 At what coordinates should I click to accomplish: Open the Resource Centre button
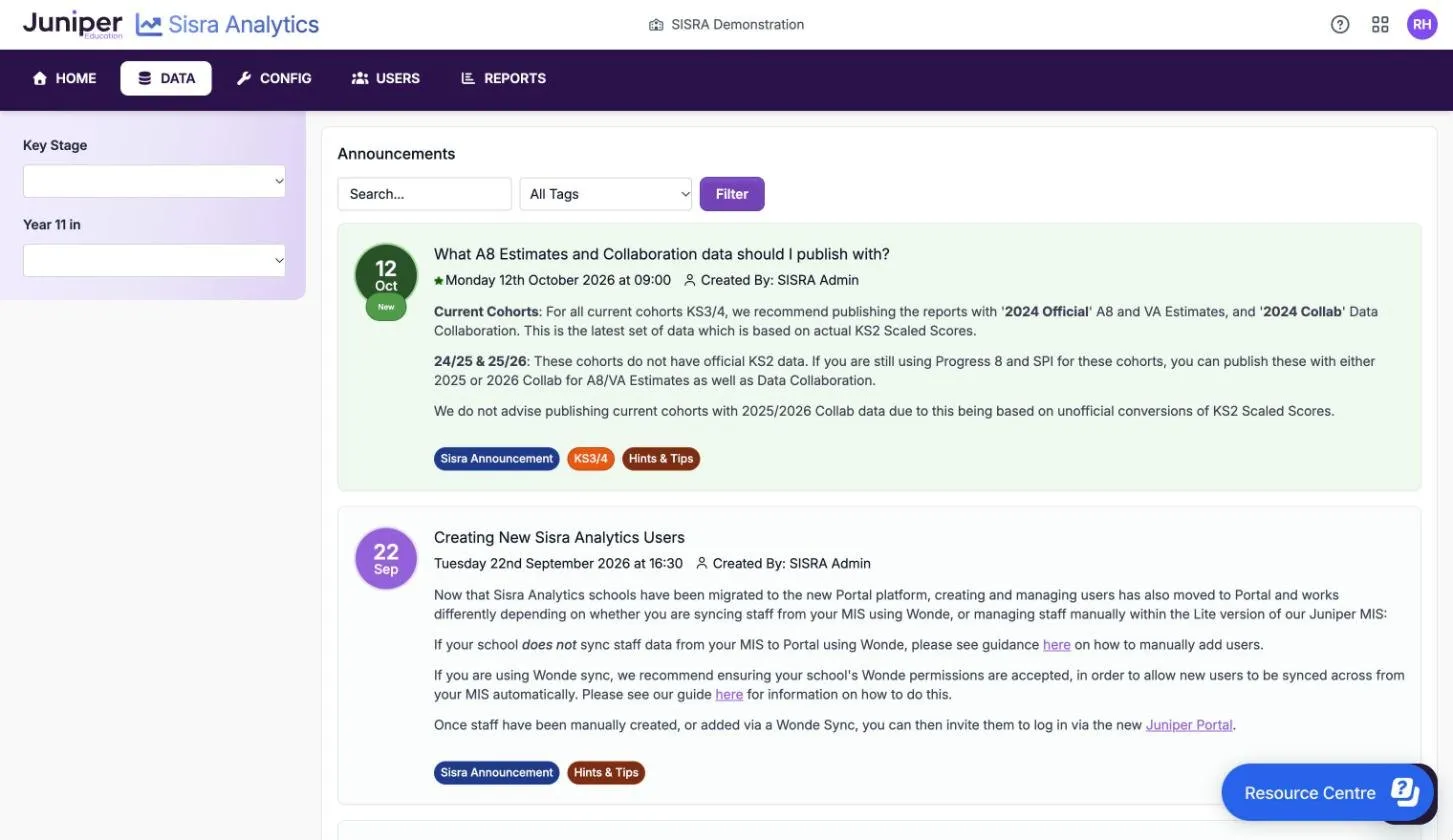coord(1328,793)
